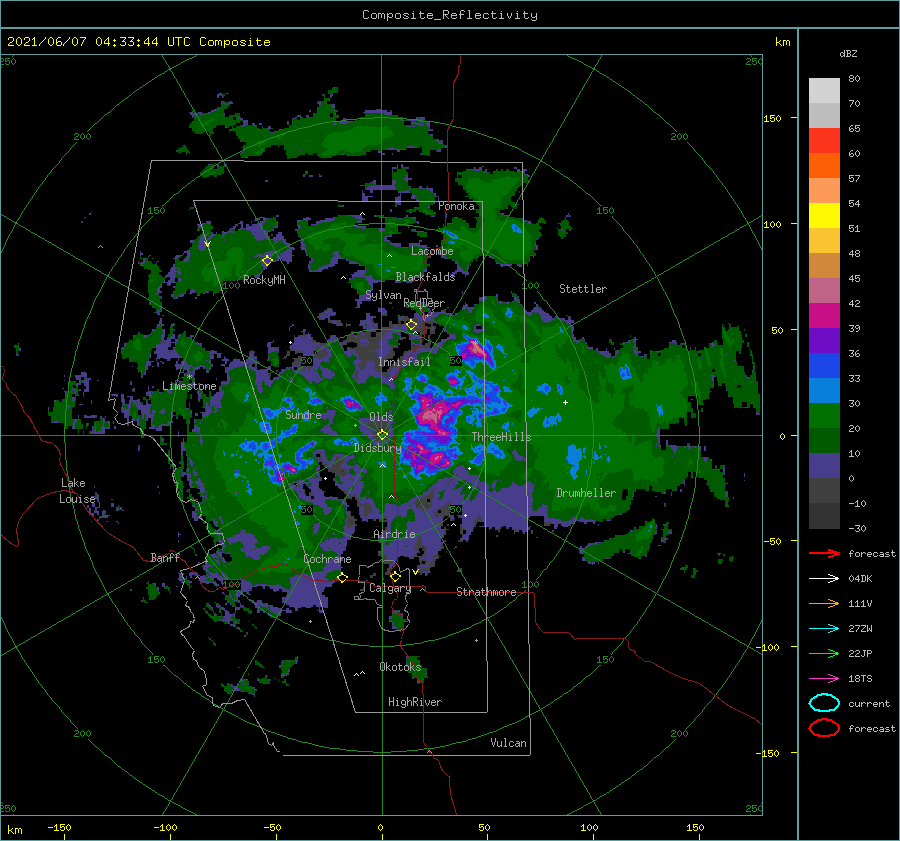Viewport: 900px width, 841px height.
Task: Click the red forecast arrow legend icon
Action: (824, 553)
